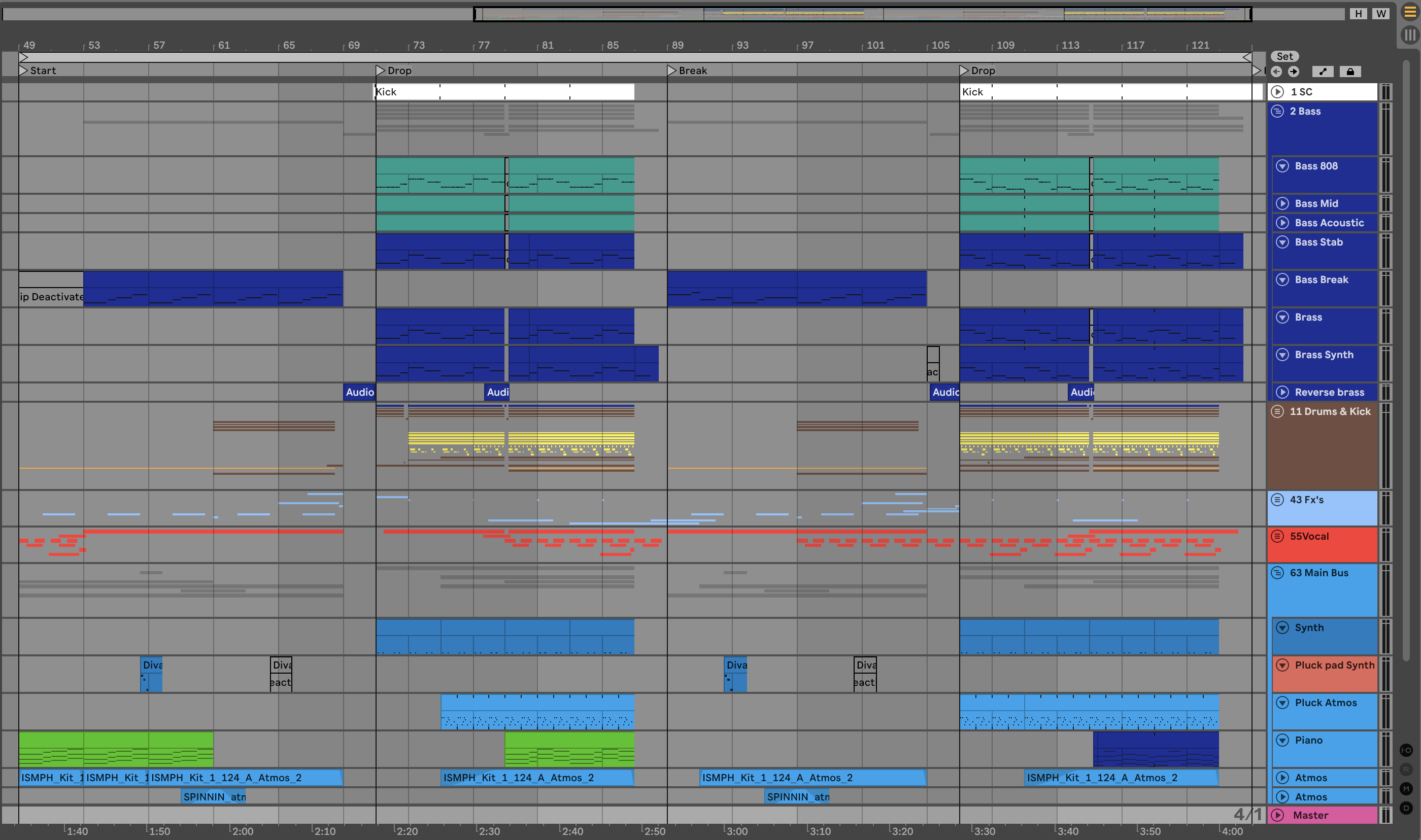
Task: Collapse the 2 Bass group track
Action: point(1277,111)
